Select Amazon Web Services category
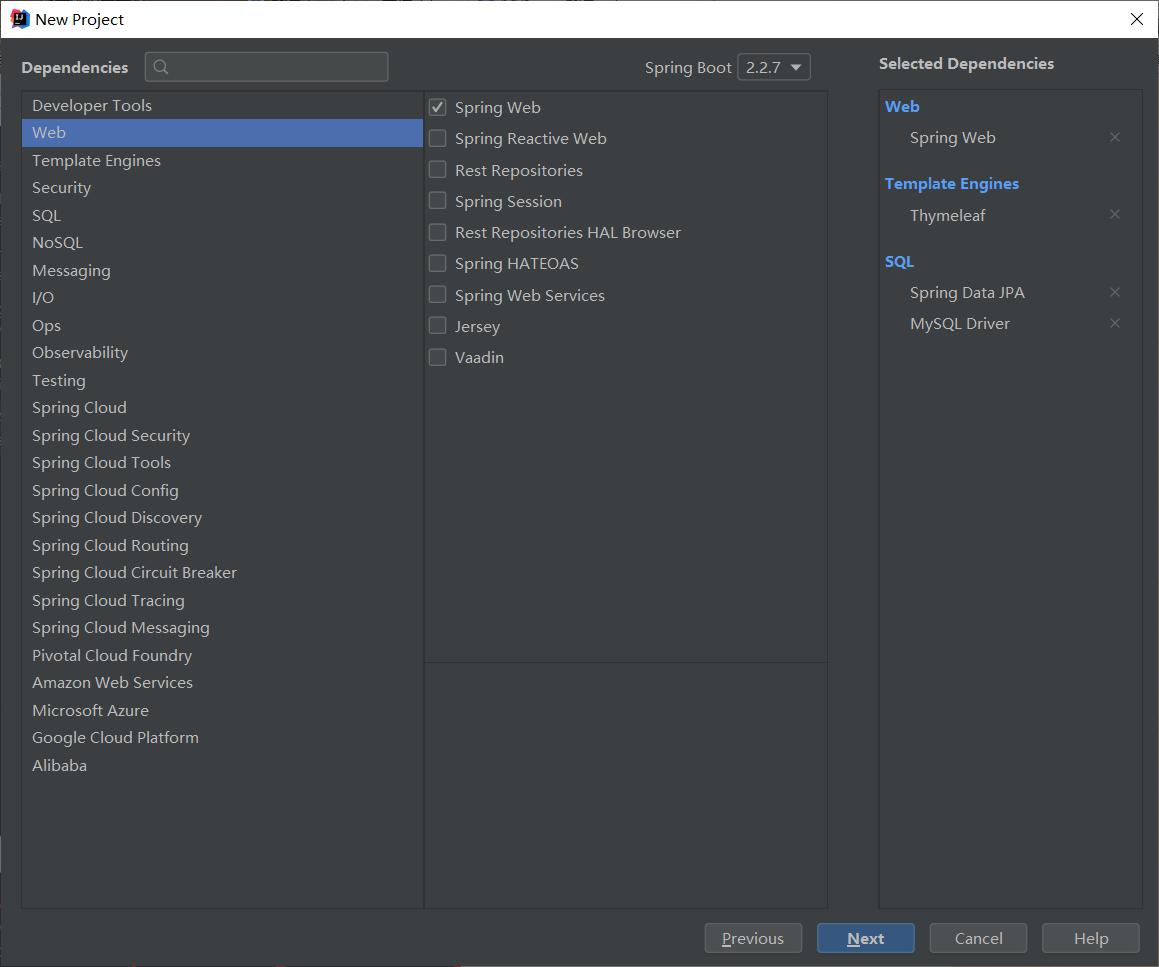The width and height of the screenshot is (1159, 967). 222,683
